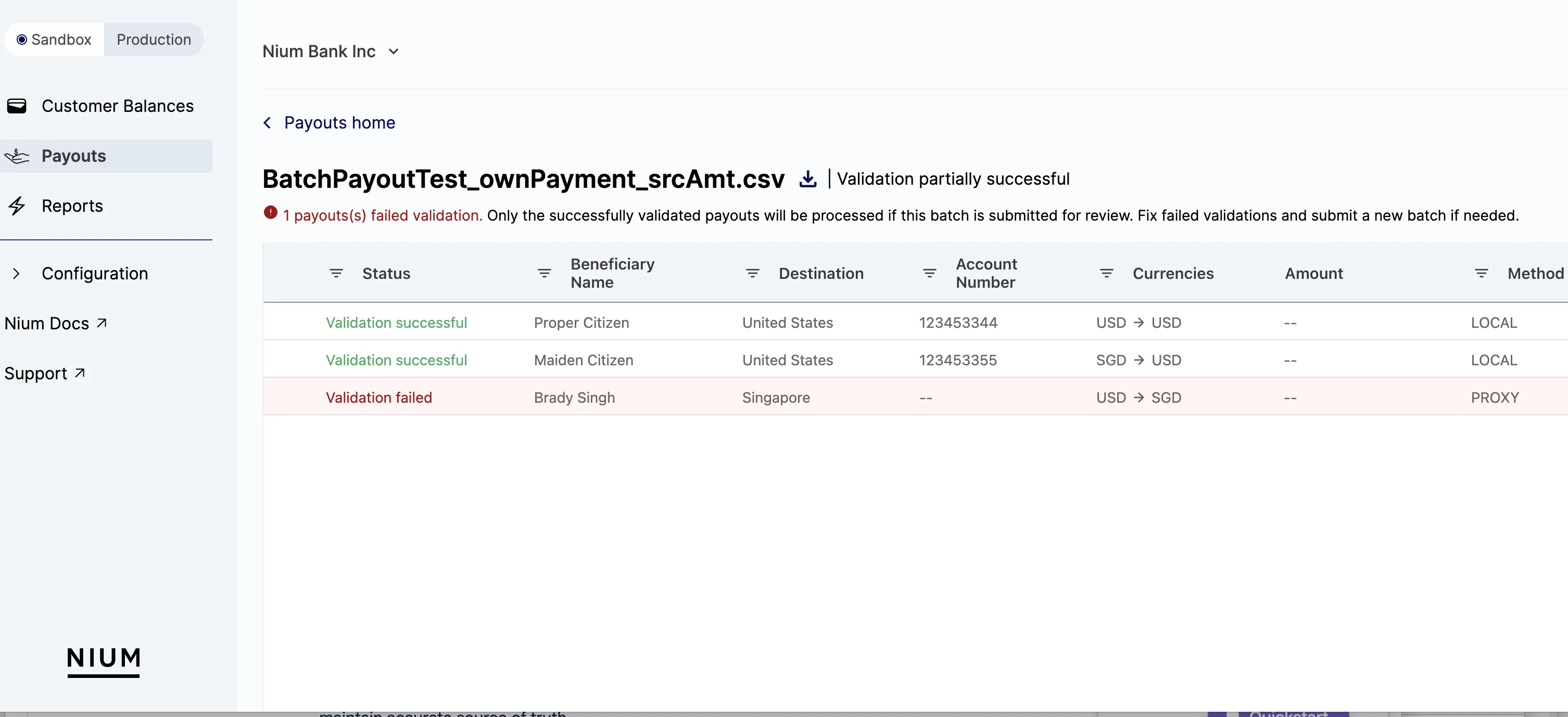Click the Destination column header
The image size is (1568, 717).
point(821,274)
